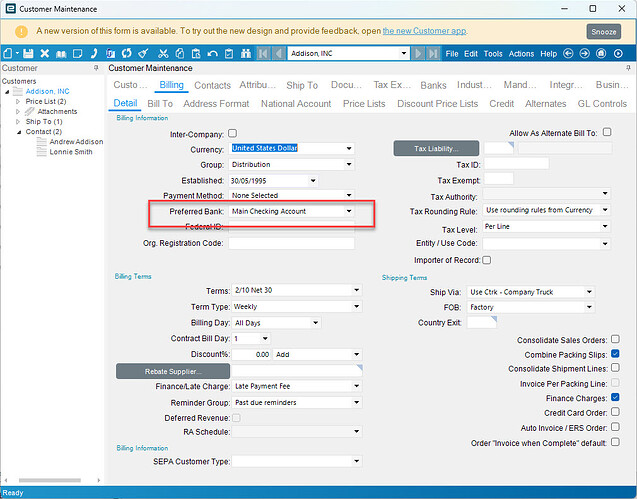Click the tree panel horizontal scrollbar
The image size is (637, 499).
coord(50,480)
